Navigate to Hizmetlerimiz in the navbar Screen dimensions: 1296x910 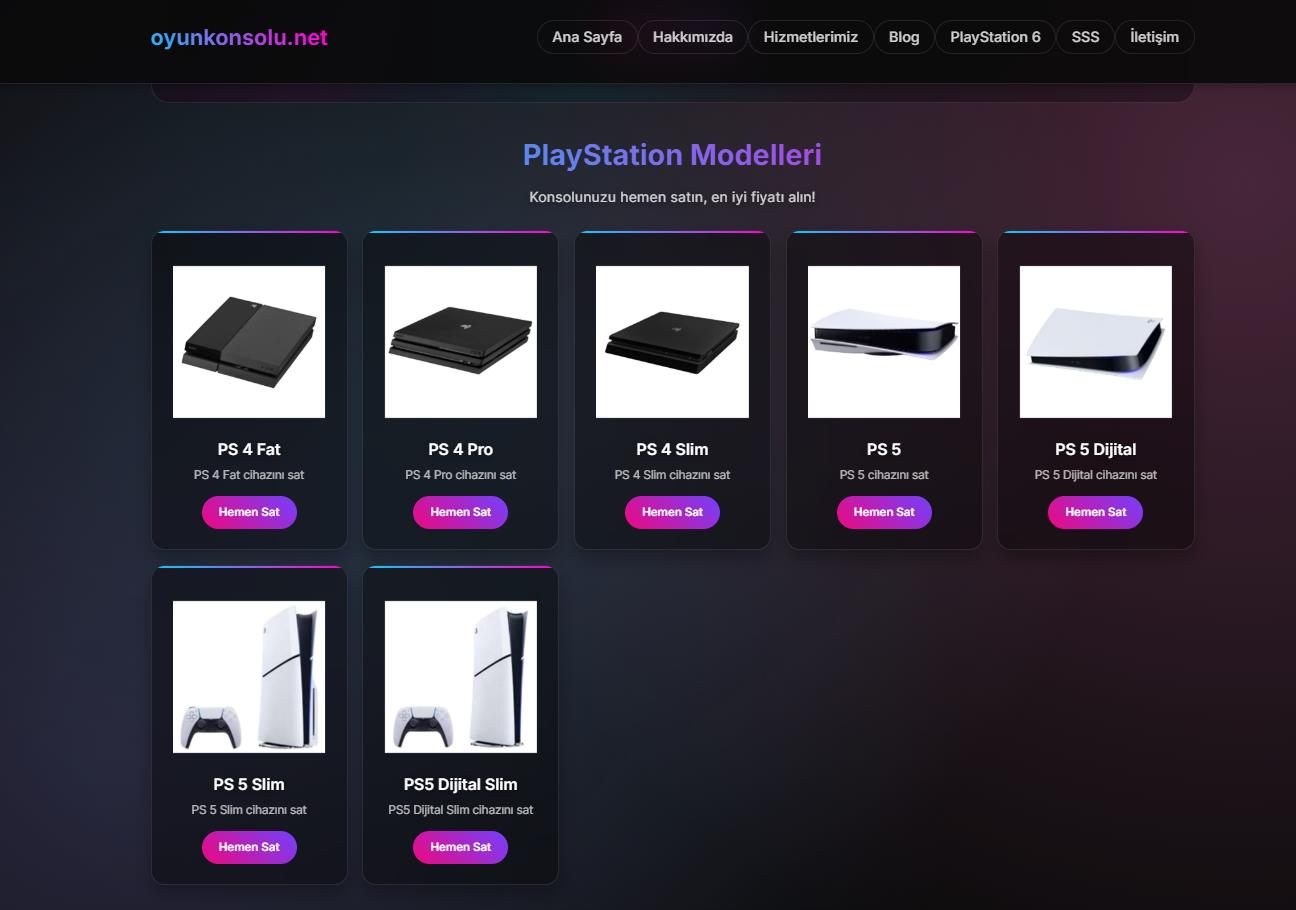coord(811,37)
